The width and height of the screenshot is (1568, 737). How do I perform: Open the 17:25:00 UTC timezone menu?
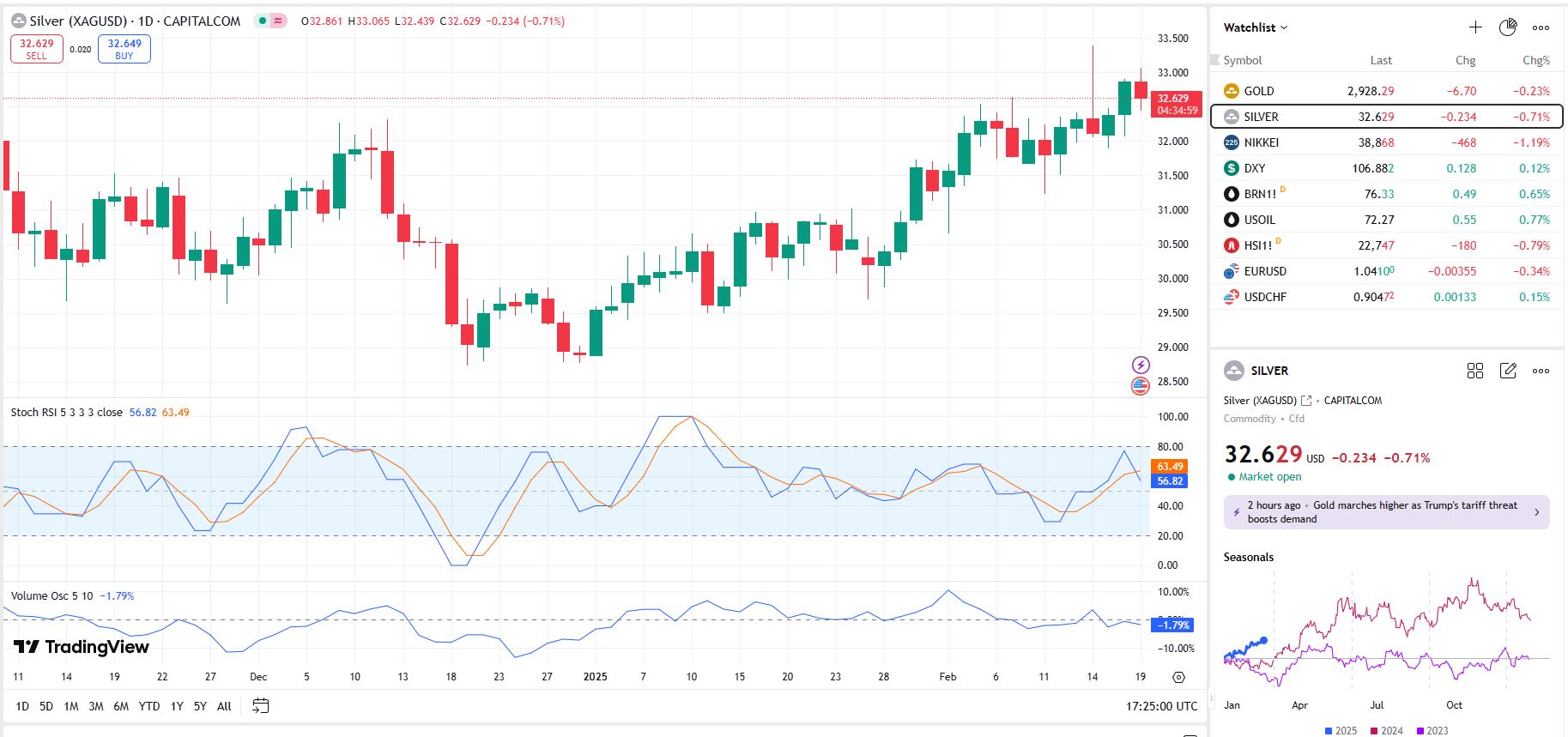(1161, 706)
